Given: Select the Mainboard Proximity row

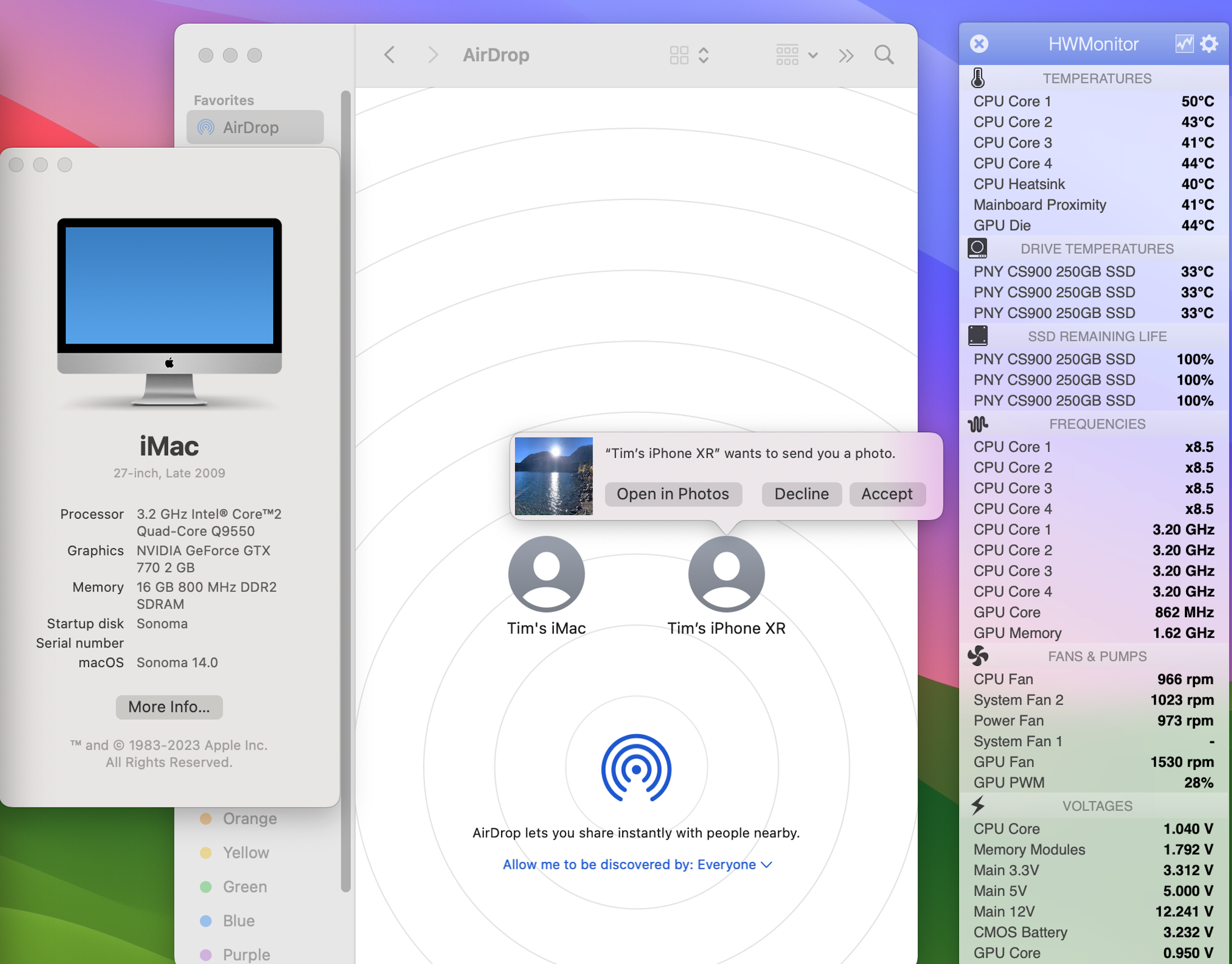Looking at the screenshot, I should (1094, 205).
